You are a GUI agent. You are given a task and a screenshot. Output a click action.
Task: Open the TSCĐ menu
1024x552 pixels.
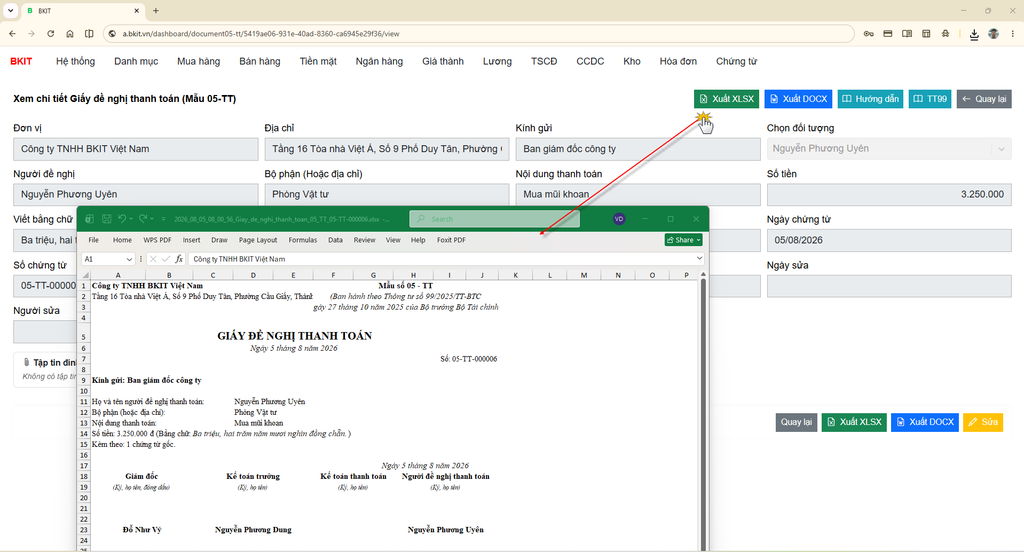544,61
